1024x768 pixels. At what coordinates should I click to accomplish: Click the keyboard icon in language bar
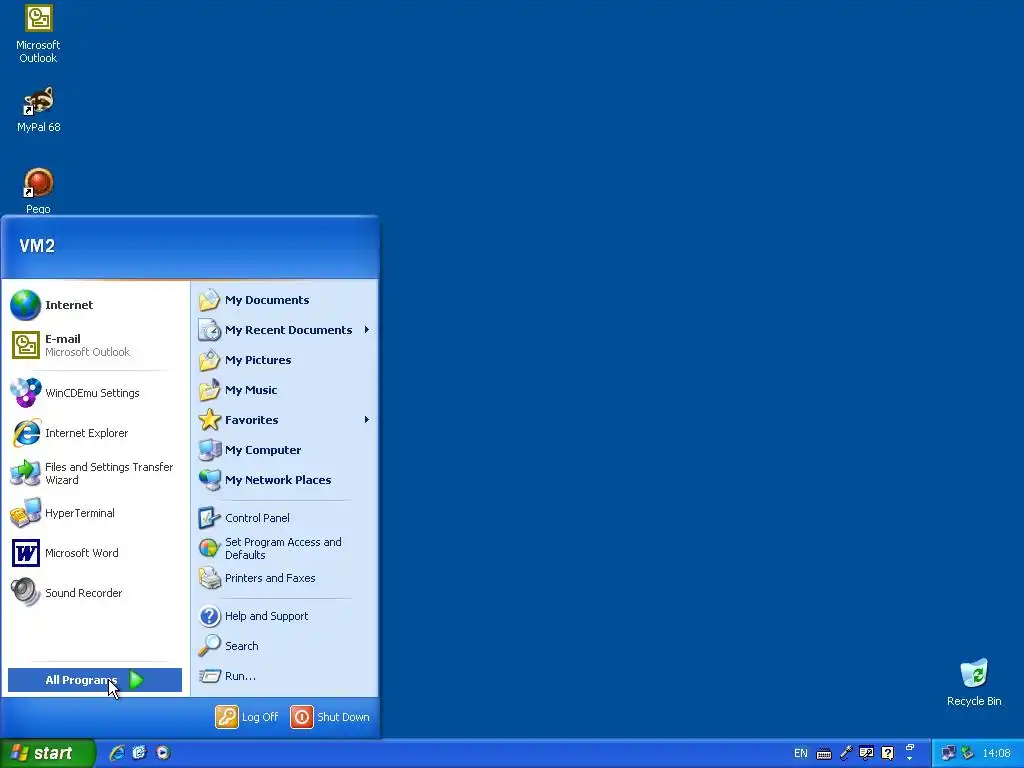click(824, 754)
